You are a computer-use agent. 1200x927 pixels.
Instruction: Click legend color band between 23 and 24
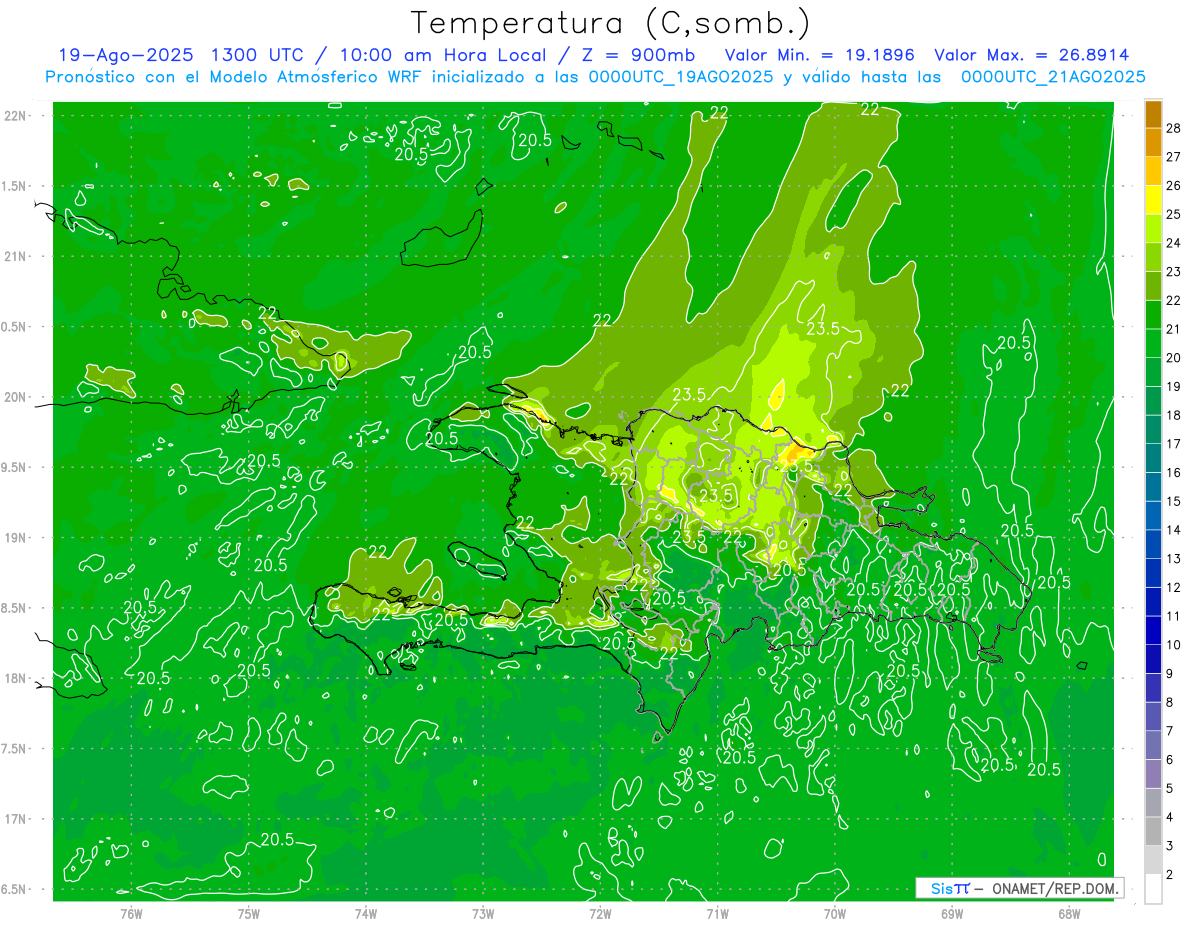1153,258
